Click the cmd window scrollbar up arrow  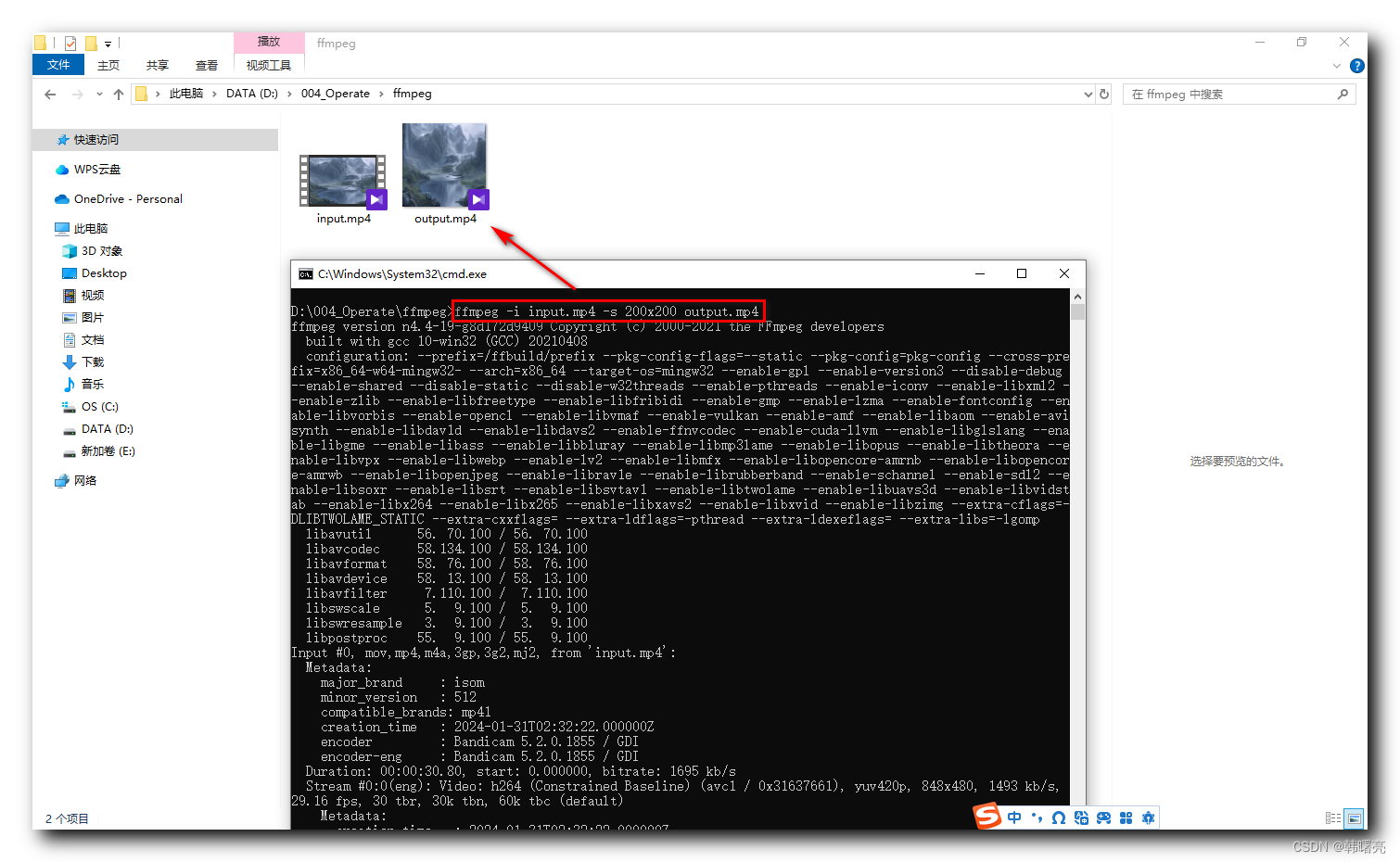click(x=1077, y=297)
